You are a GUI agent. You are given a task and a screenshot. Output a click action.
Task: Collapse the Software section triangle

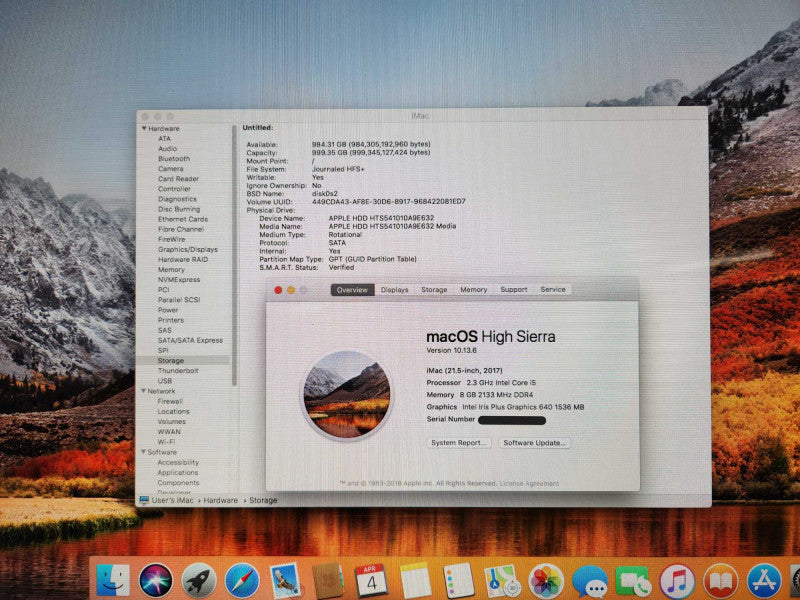click(143, 452)
